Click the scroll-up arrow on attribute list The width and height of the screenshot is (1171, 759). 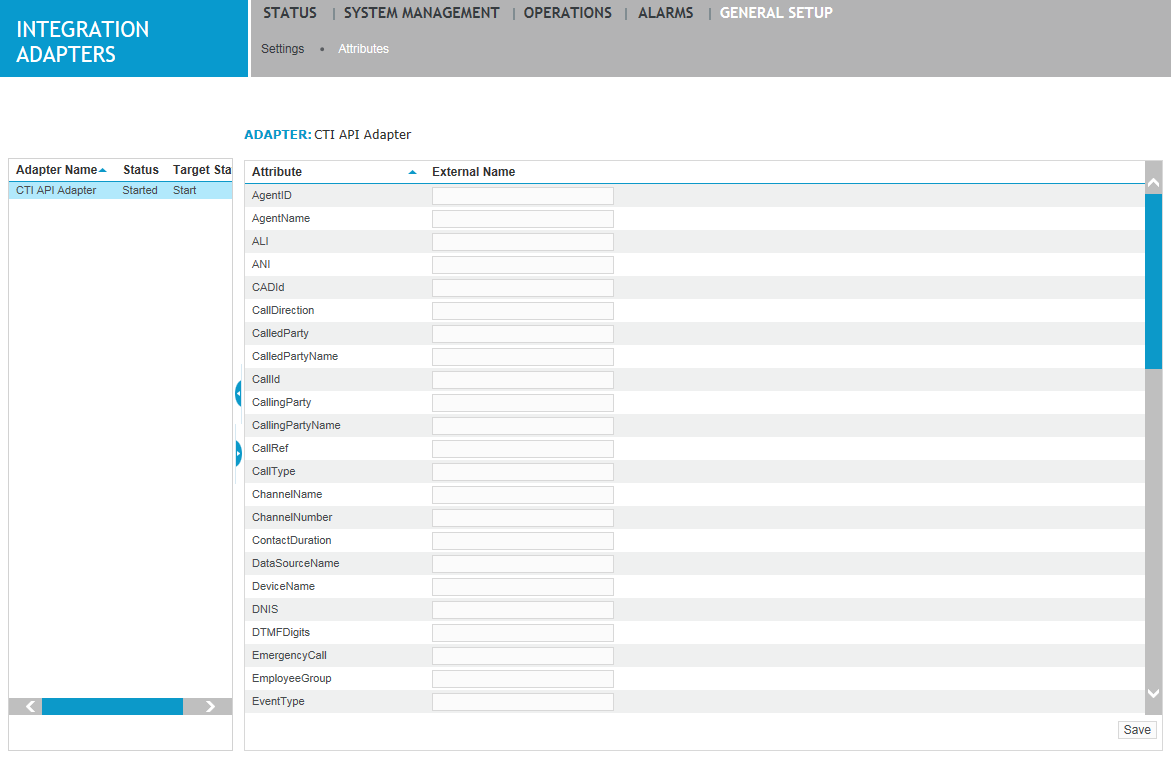pos(1154,181)
